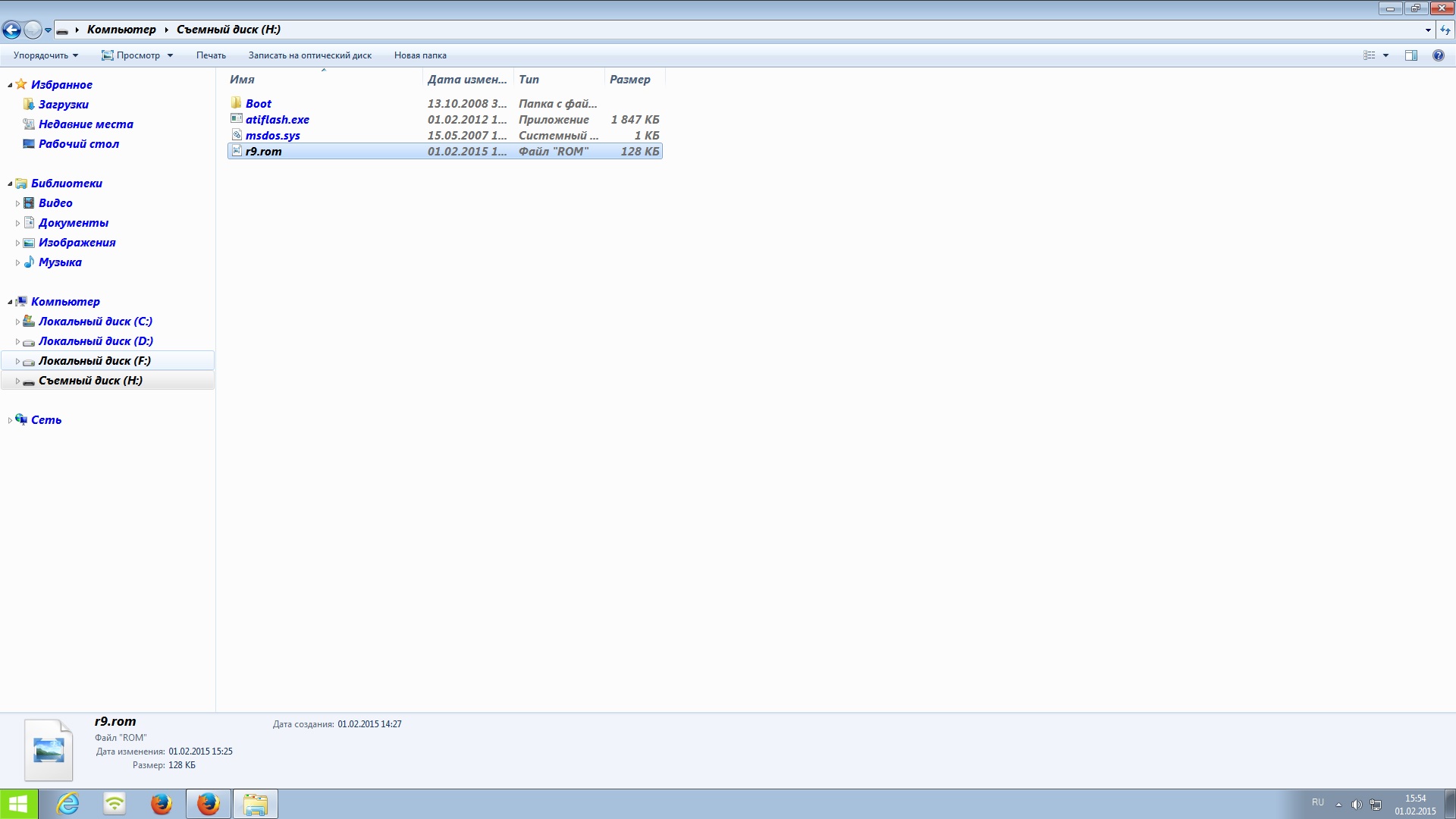
Task: Click Записать на оптический диск button
Action: click(x=309, y=55)
